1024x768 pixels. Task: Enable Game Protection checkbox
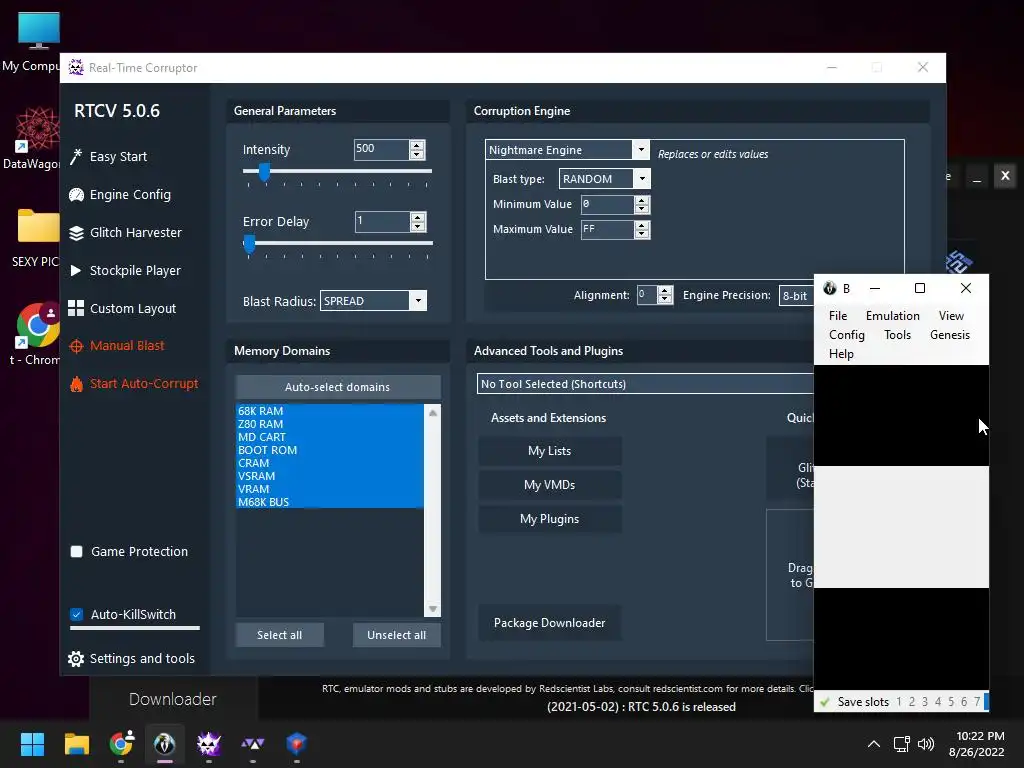76,552
